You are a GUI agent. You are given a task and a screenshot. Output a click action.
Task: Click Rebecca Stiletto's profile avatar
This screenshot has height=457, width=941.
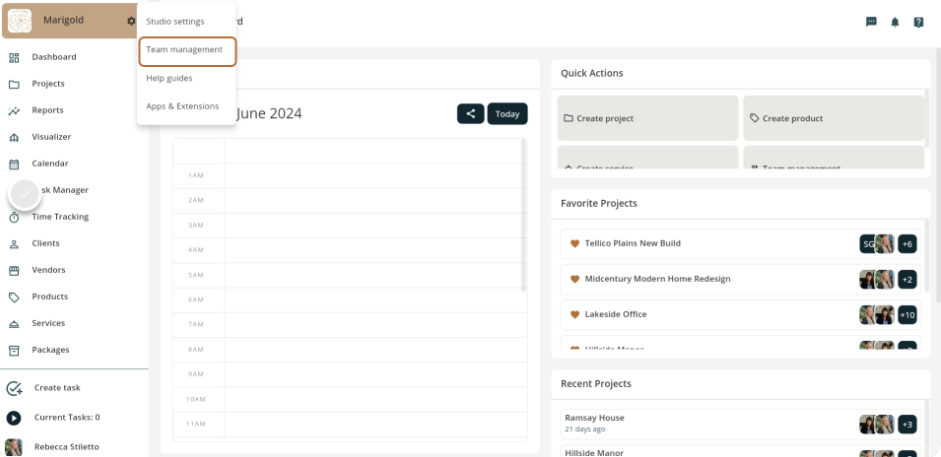13,447
